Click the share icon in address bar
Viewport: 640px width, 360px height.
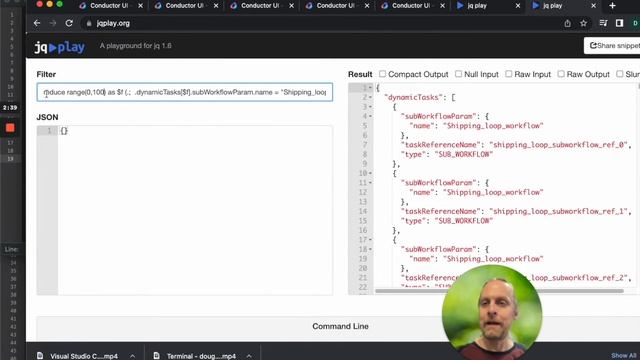[x=567, y=24]
